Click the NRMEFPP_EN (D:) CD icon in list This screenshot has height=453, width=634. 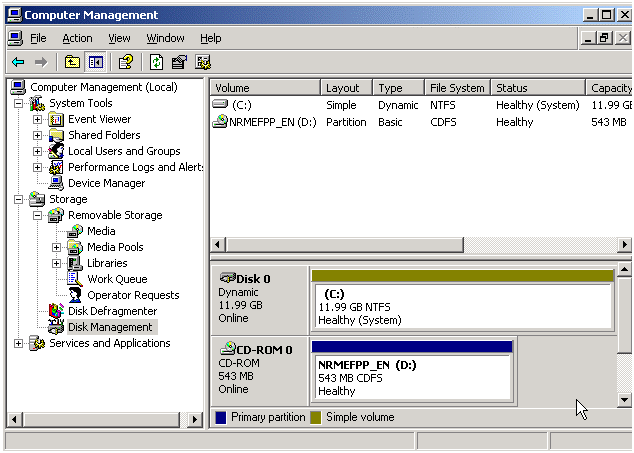tap(220, 121)
